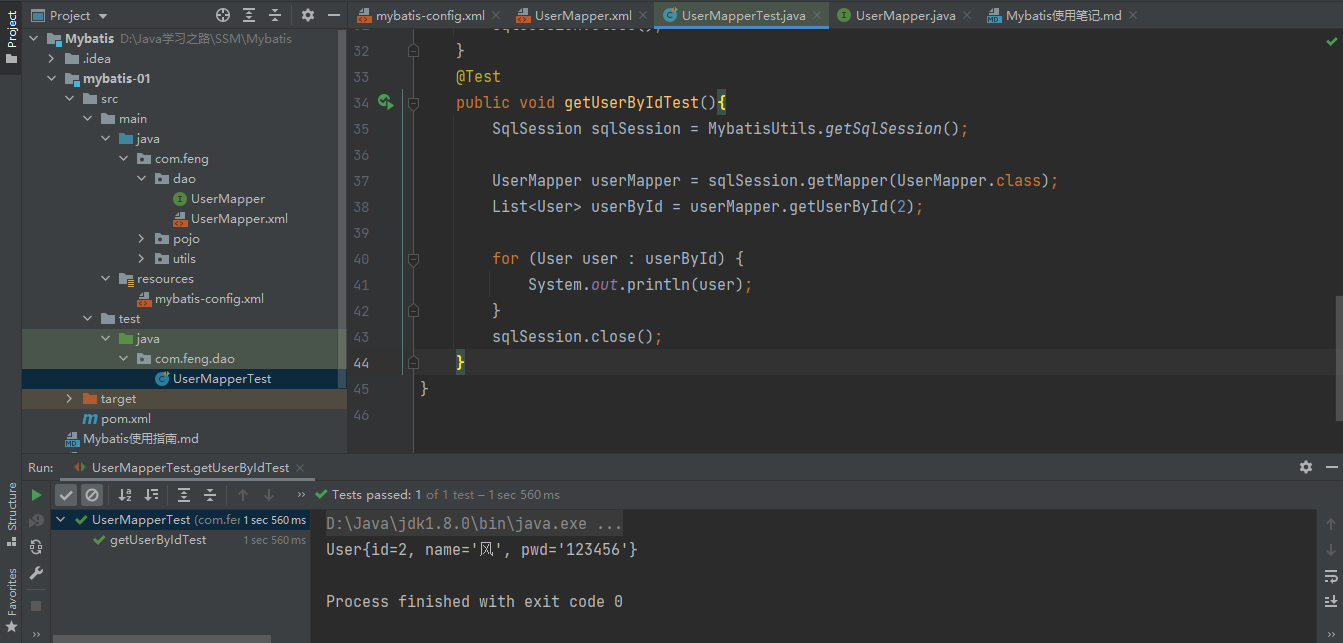
Task: Click the Toggle auto-test icon in the Run panel
Action: [37, 547]
